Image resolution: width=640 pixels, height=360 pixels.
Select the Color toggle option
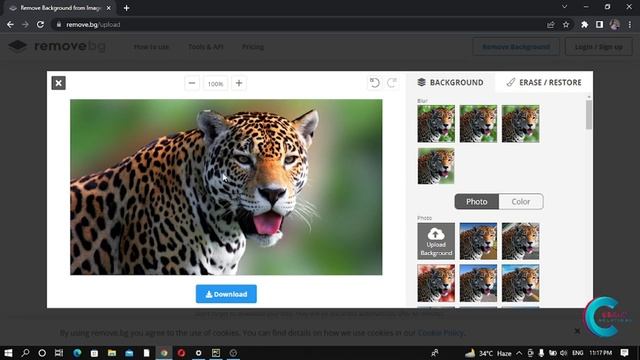click(x=521, y=202)
